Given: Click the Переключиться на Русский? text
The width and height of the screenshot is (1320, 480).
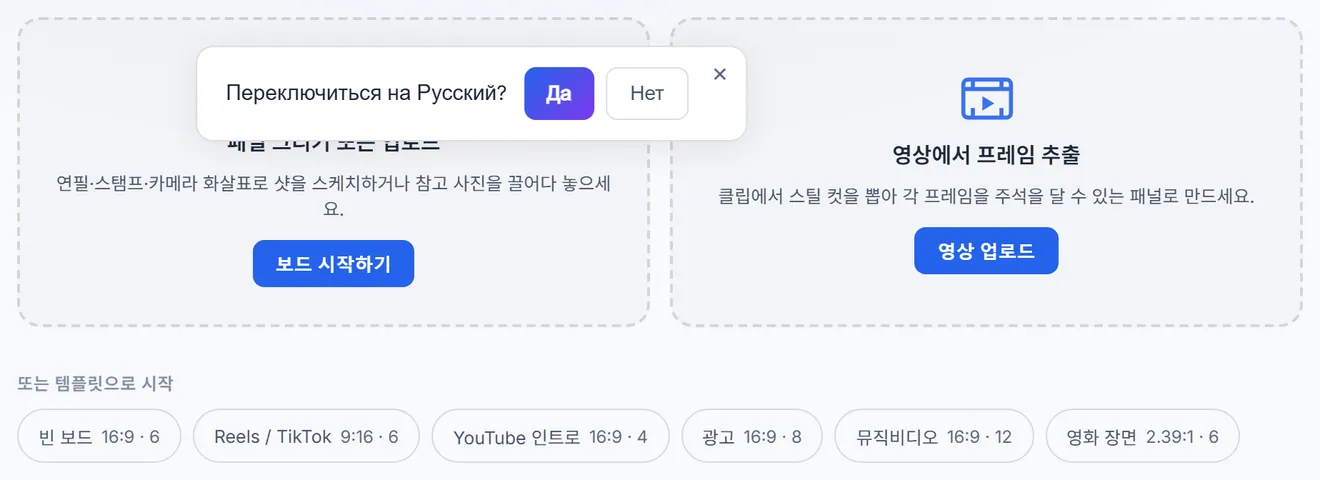Looking at the screenshot, I should pos(366,93).
